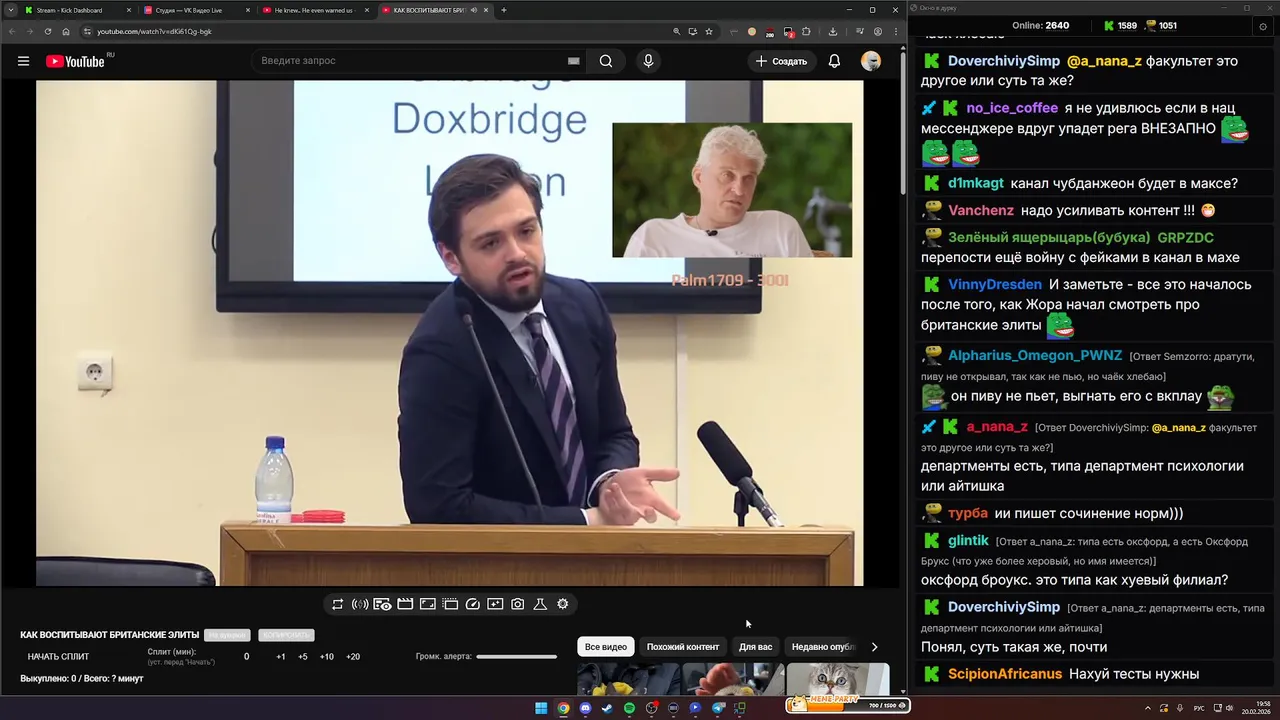The width and height of the screenshot is (1280, 720).
Task: Start voice search with microphone icon
Action: tap(648, 61)
